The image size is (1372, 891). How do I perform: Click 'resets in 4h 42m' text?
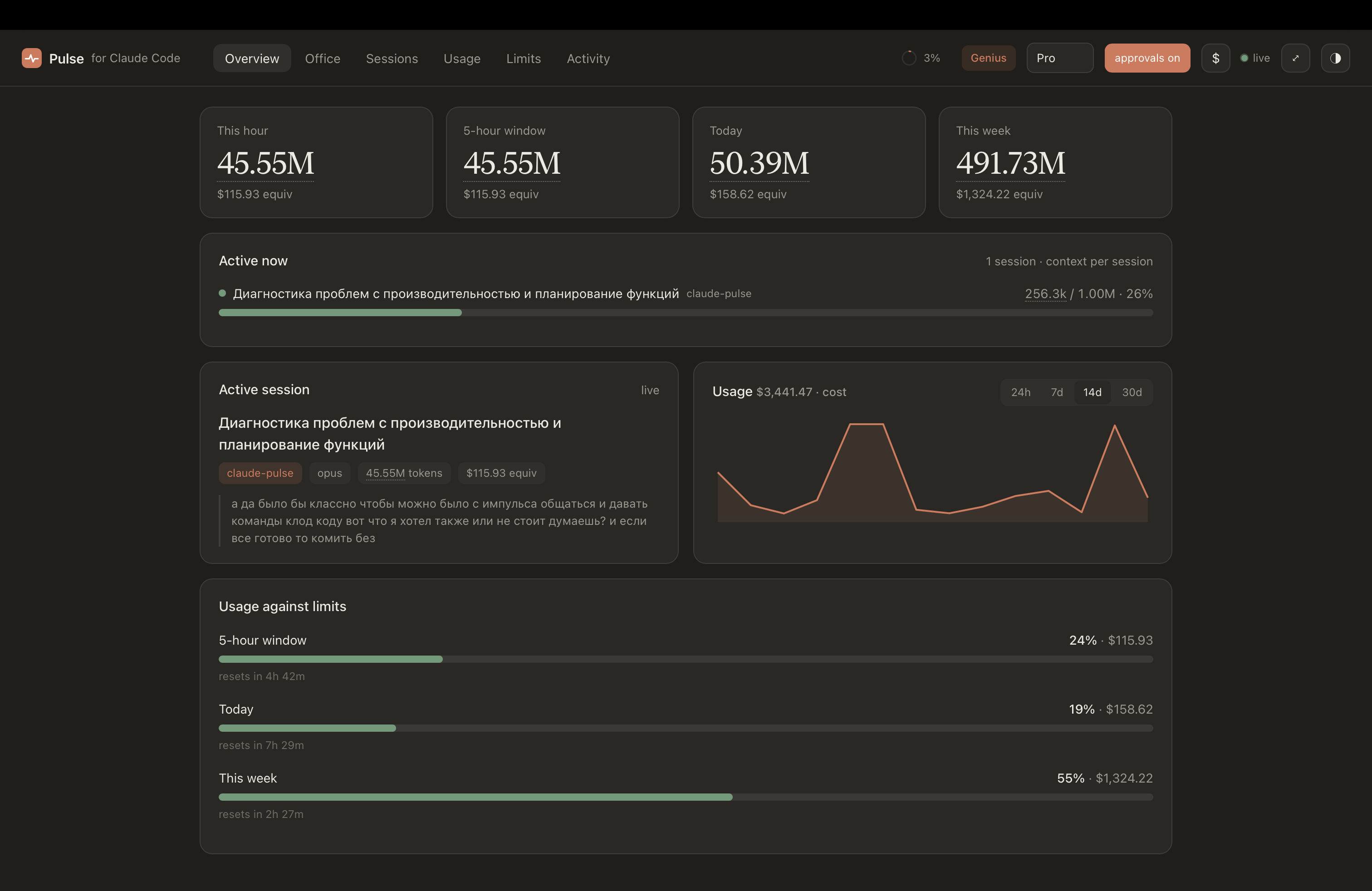(x=262, y=676)
